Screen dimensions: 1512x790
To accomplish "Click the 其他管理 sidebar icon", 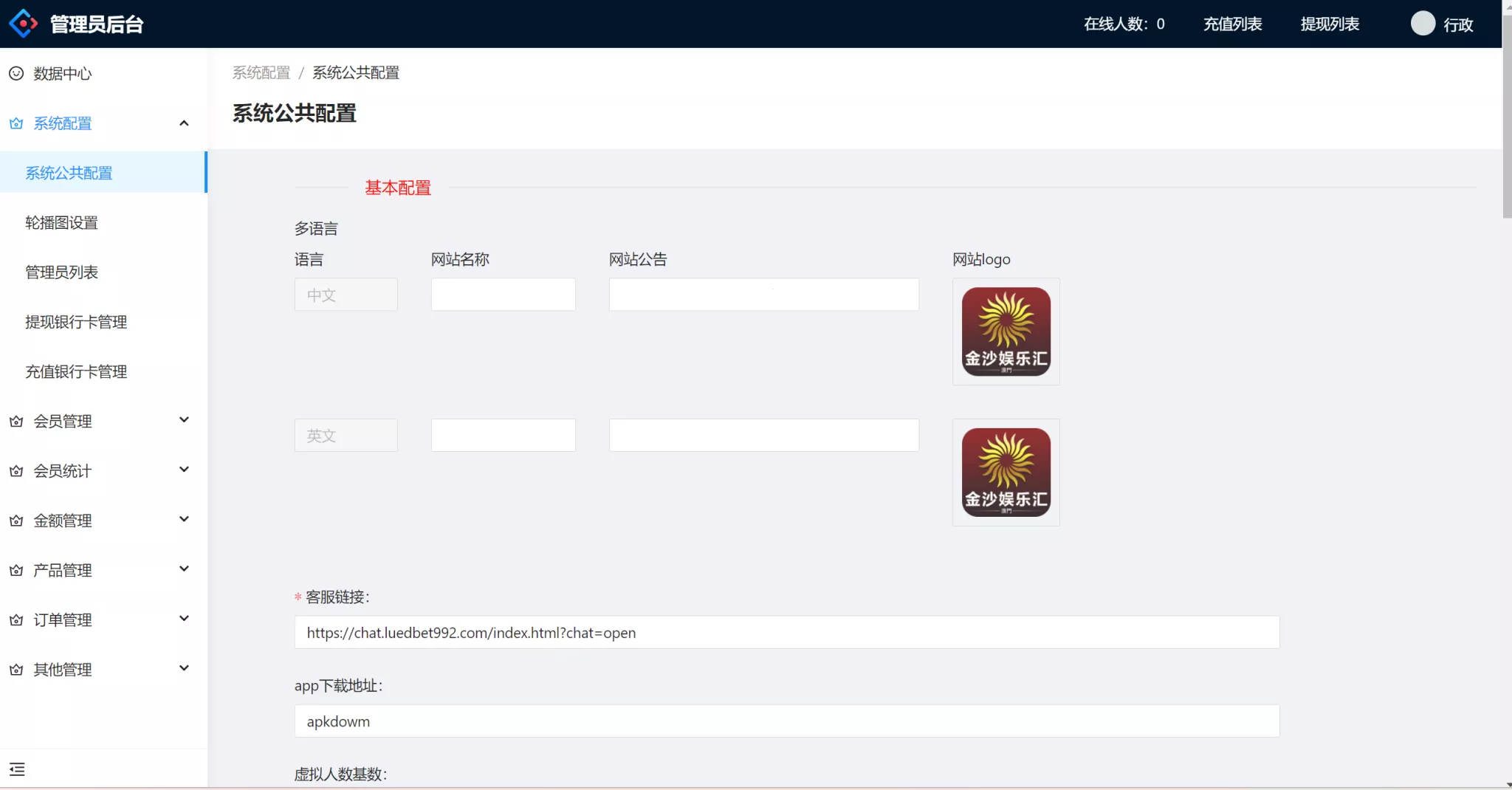I will tap(16, 669).
